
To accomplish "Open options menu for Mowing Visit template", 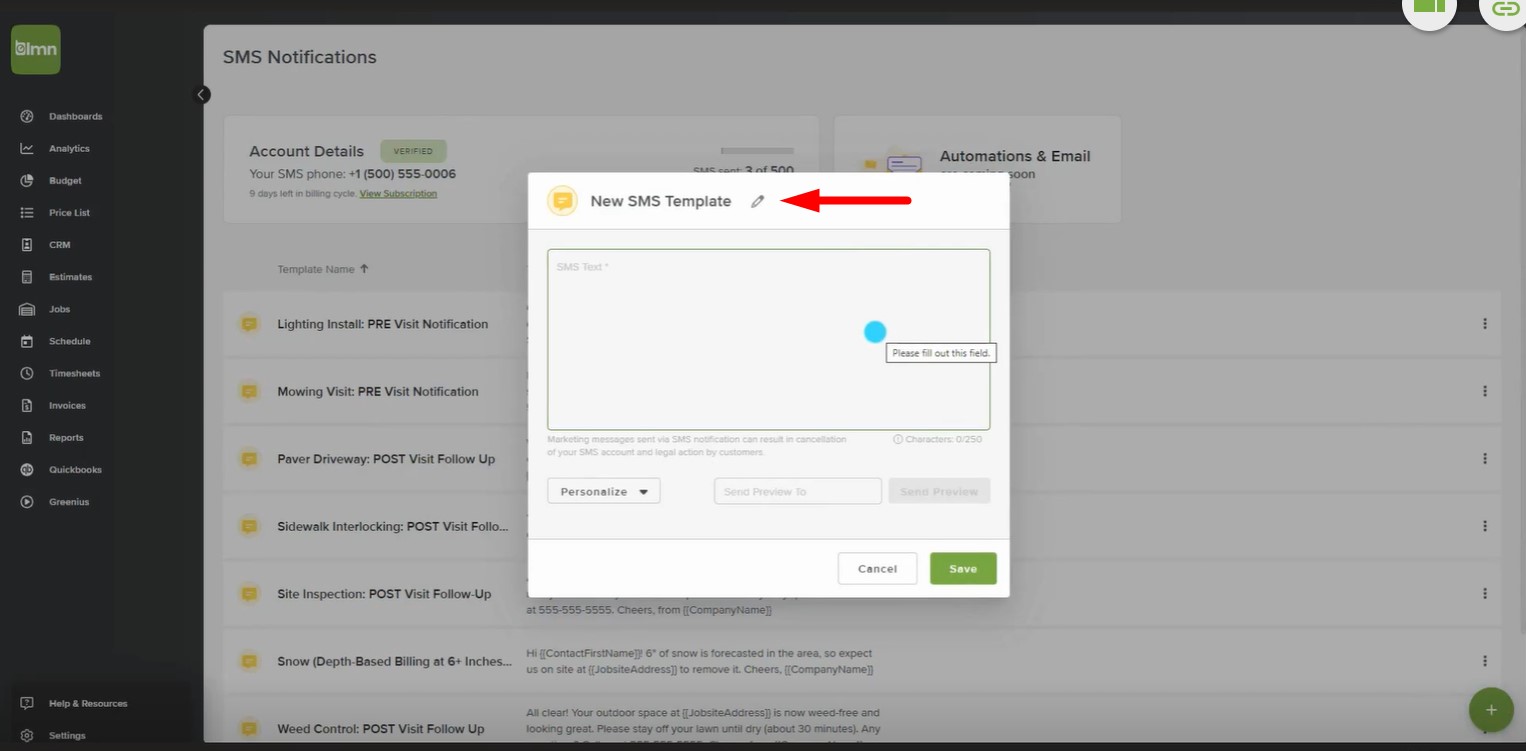I will [1485, 391].
